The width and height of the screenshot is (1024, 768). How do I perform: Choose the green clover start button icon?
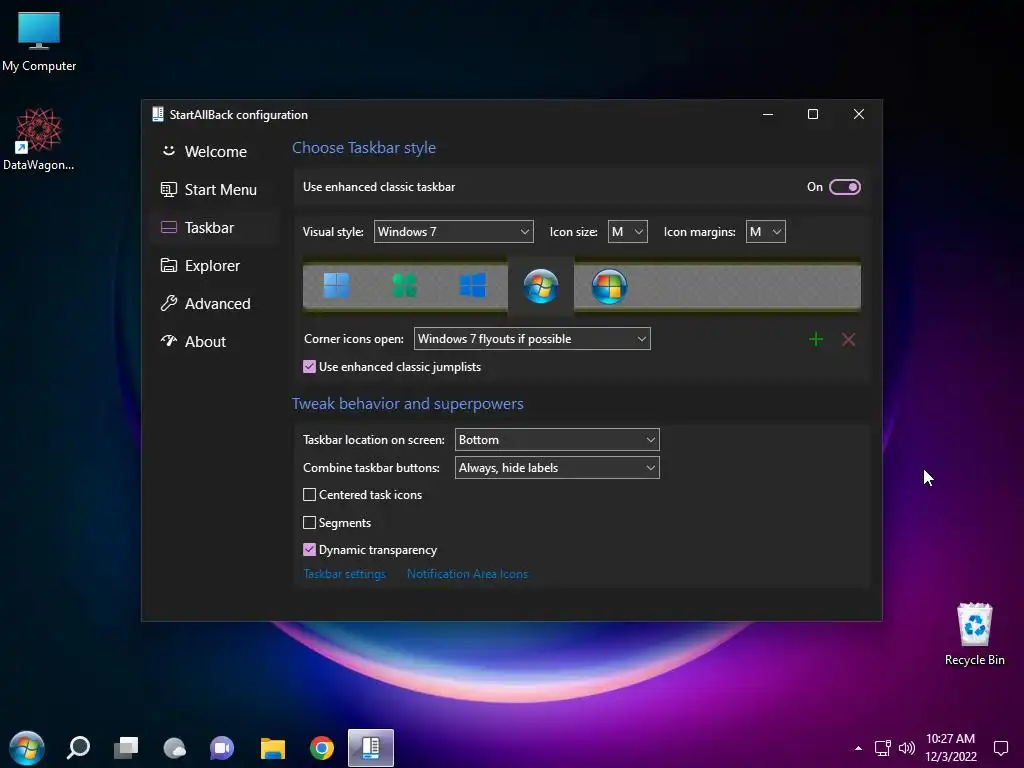[404, 285]
